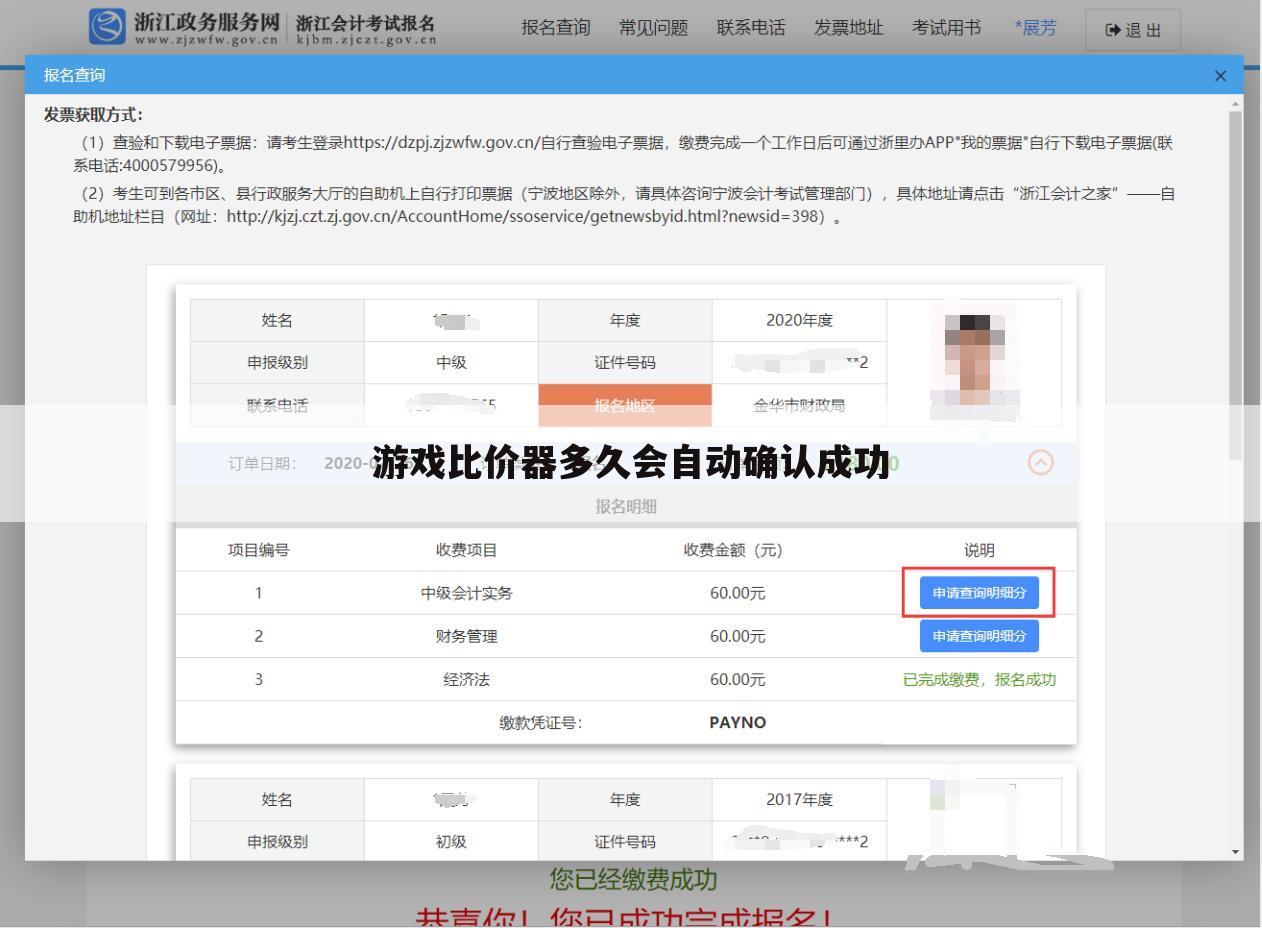Click the PAYNO voucher value
1262x928 pixels.
[x=738, y=722]
